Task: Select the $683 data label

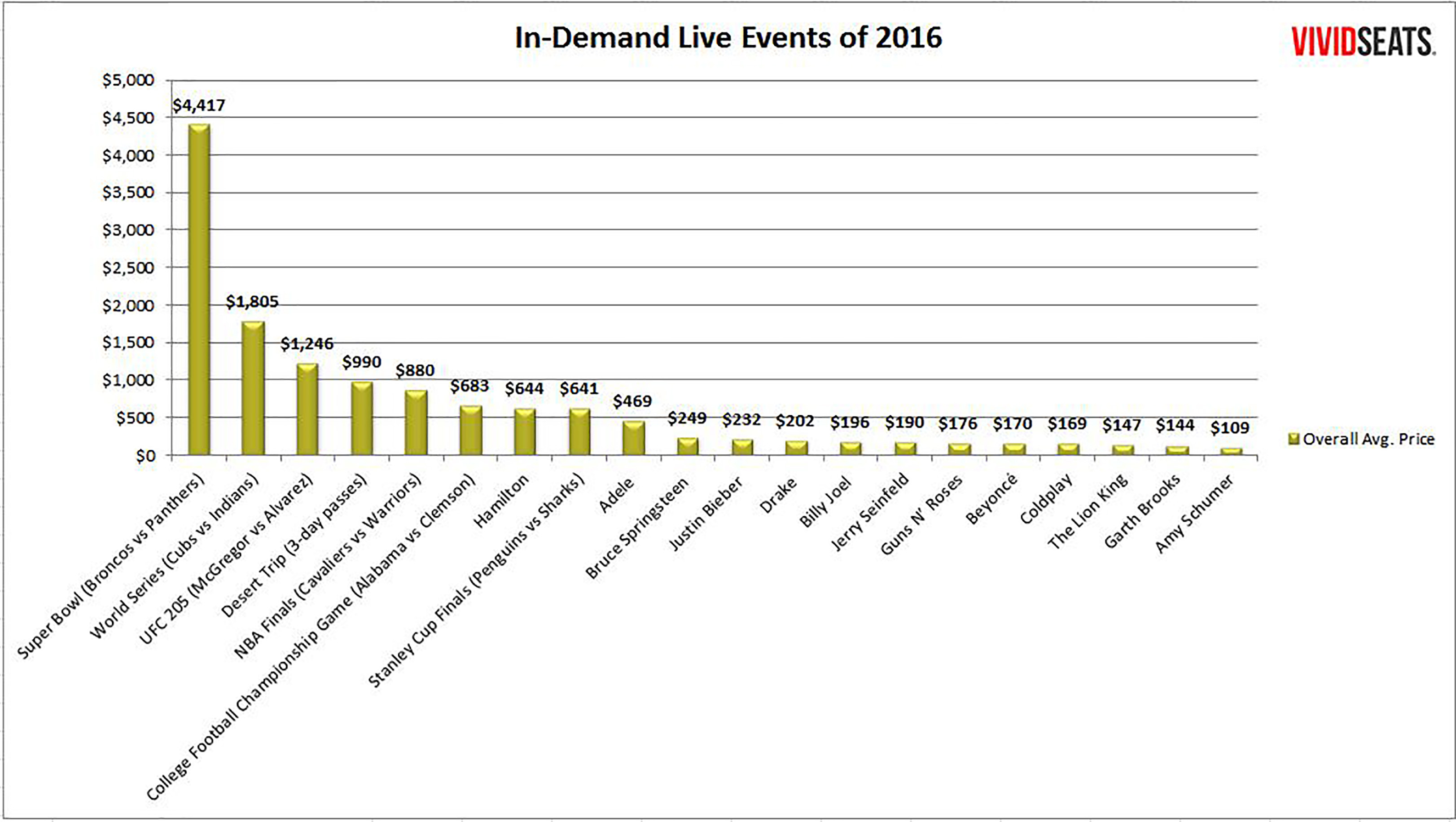Action: (469, 386)
